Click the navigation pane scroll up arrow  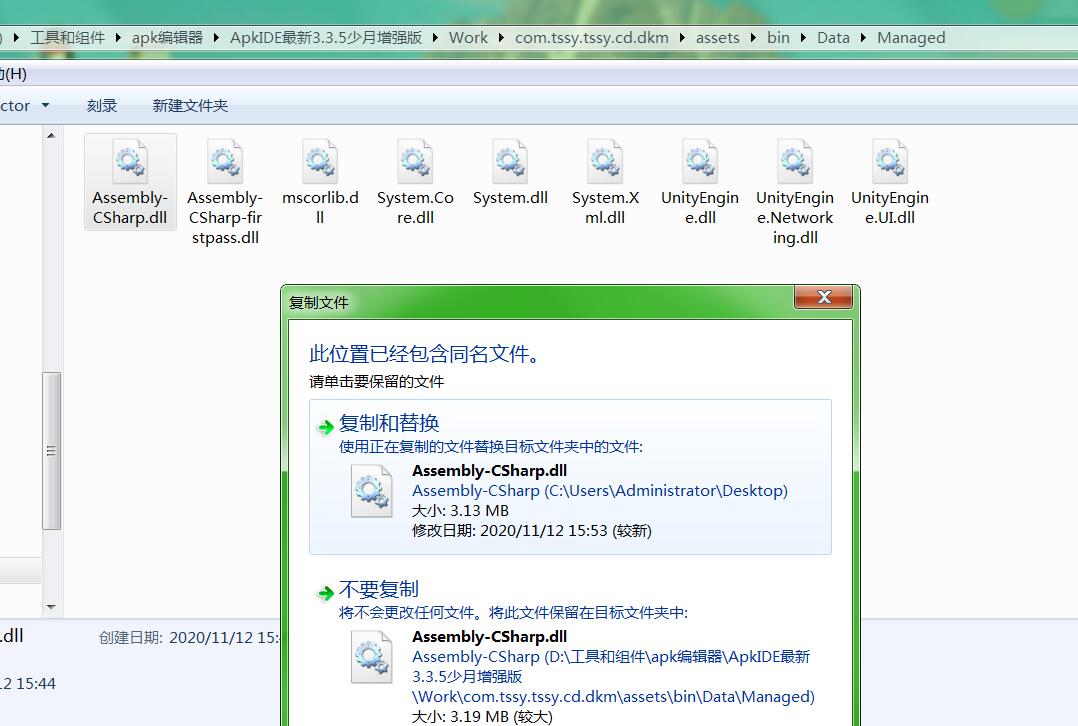click(52, 135)
